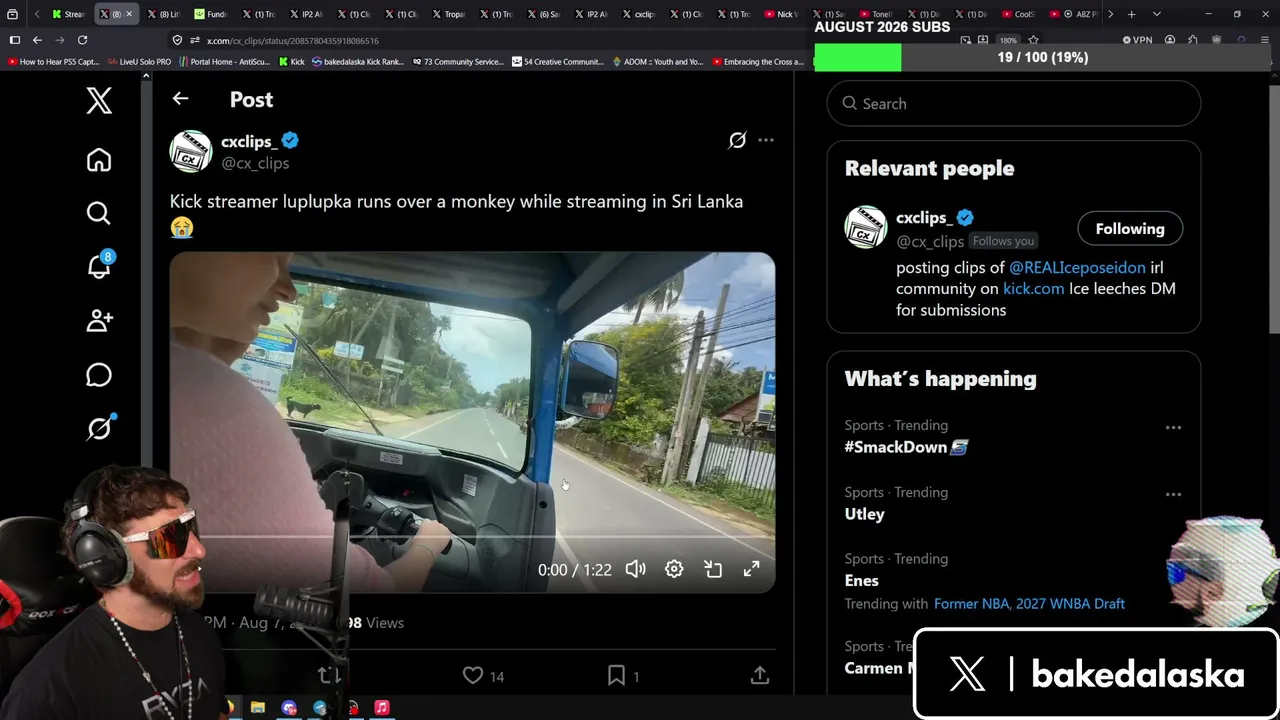This screenshot has width=1280, height=720.
Task: Show more tabs to the right
Action: point(1110,14)
